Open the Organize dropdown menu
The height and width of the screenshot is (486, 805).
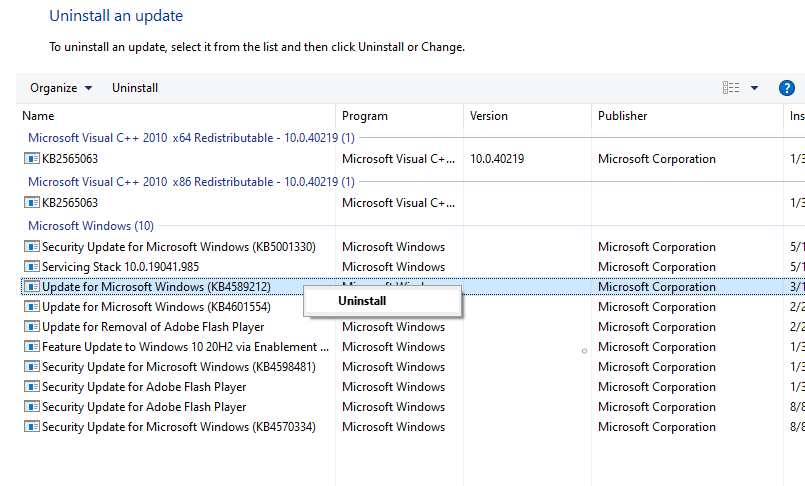(x=61, y=88)
